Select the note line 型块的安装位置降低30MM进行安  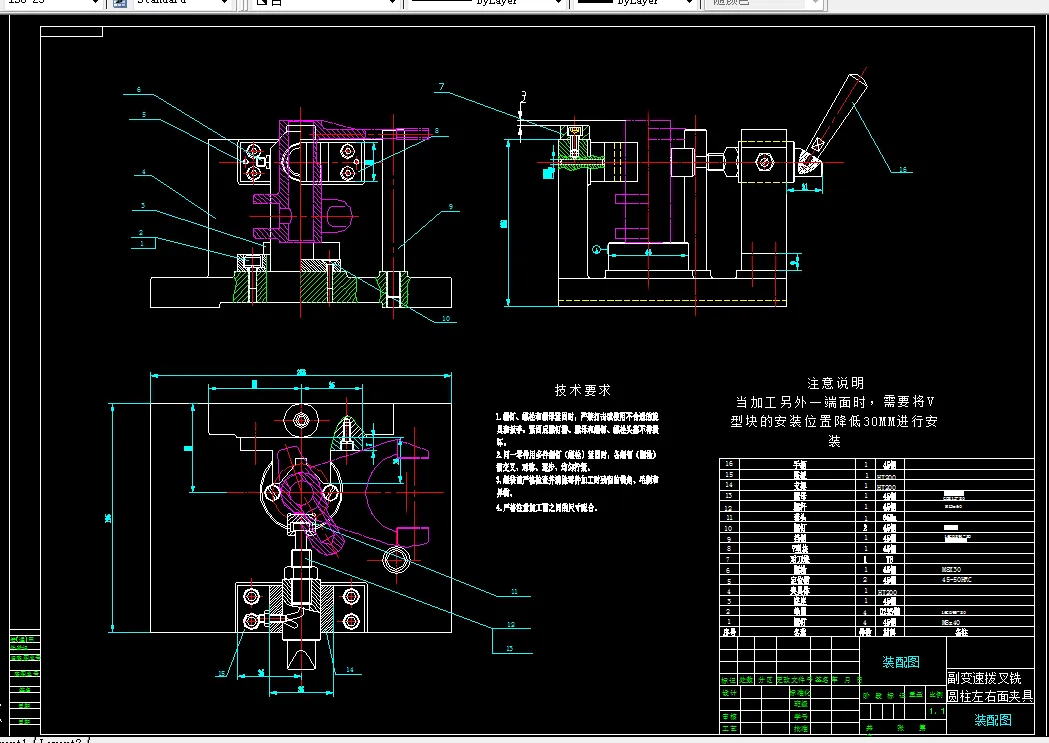pos(834,421)
